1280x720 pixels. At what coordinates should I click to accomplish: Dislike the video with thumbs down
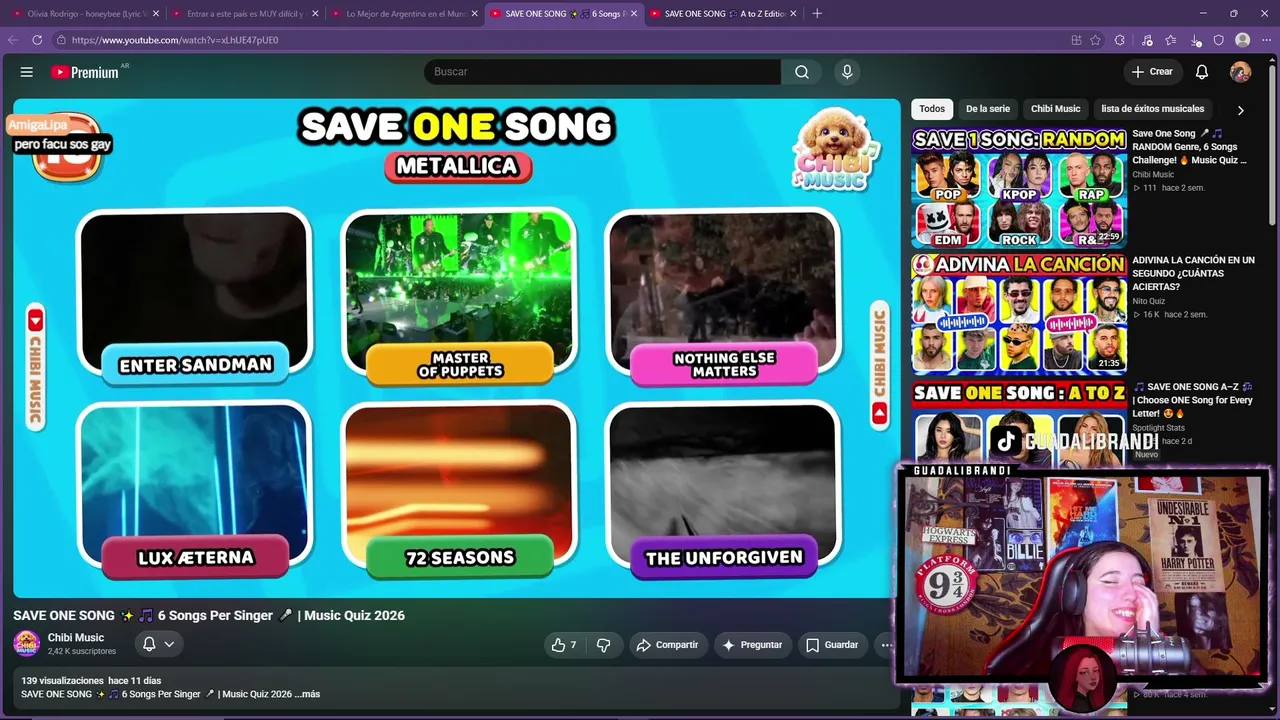coord(603,645)
